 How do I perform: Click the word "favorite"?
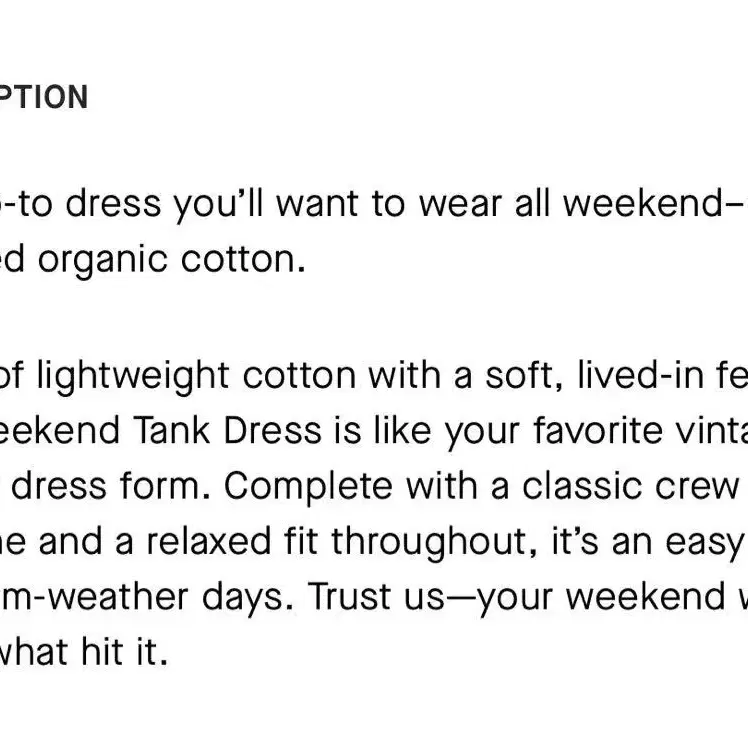pos(598,431)
